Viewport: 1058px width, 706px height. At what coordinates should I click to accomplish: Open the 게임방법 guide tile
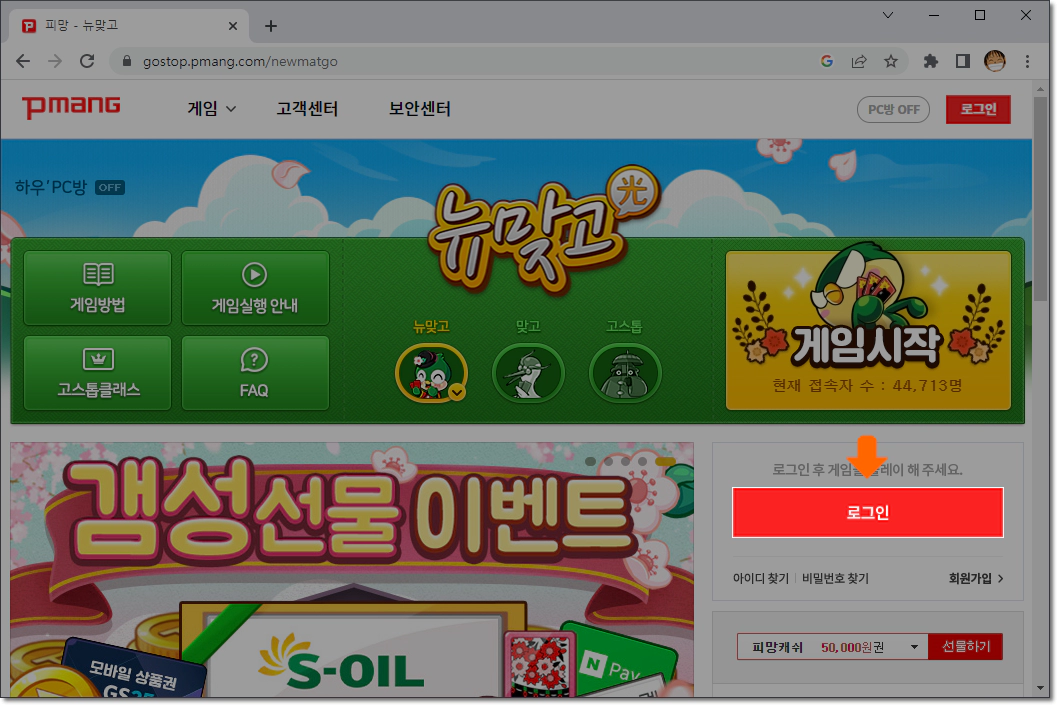(98, 288)
